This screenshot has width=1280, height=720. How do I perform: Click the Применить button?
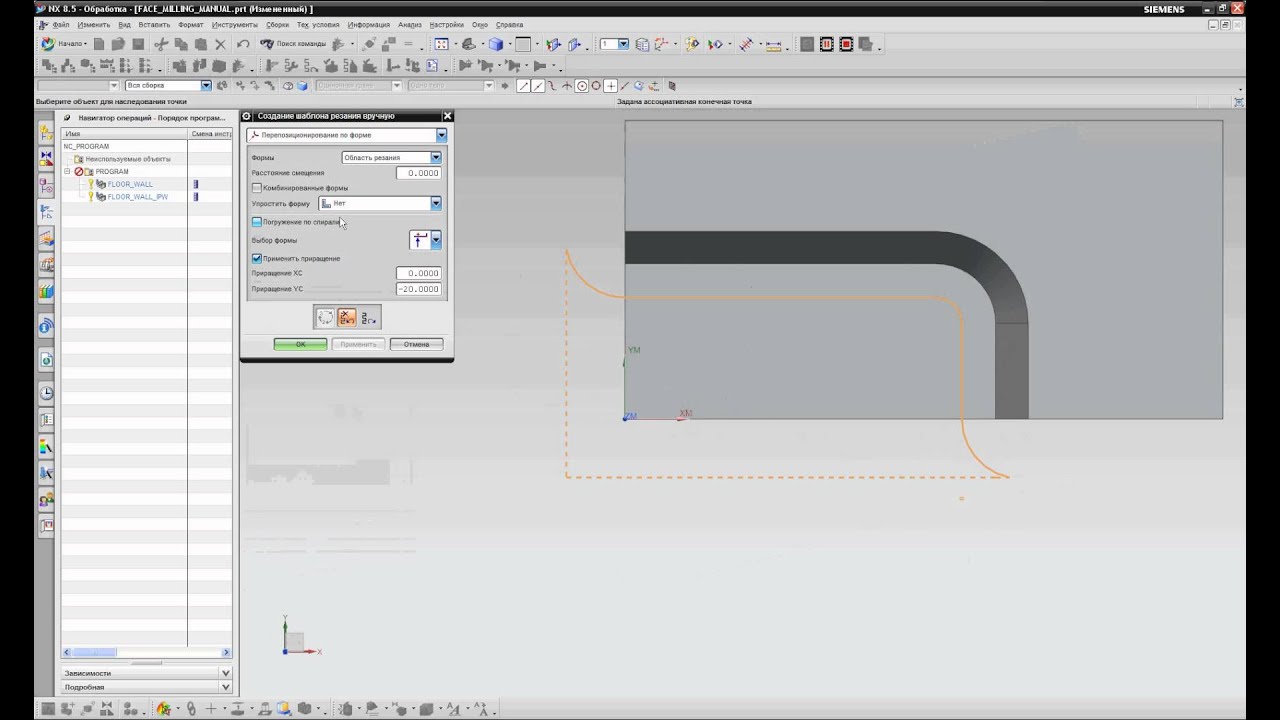click(x=358, y=344)
